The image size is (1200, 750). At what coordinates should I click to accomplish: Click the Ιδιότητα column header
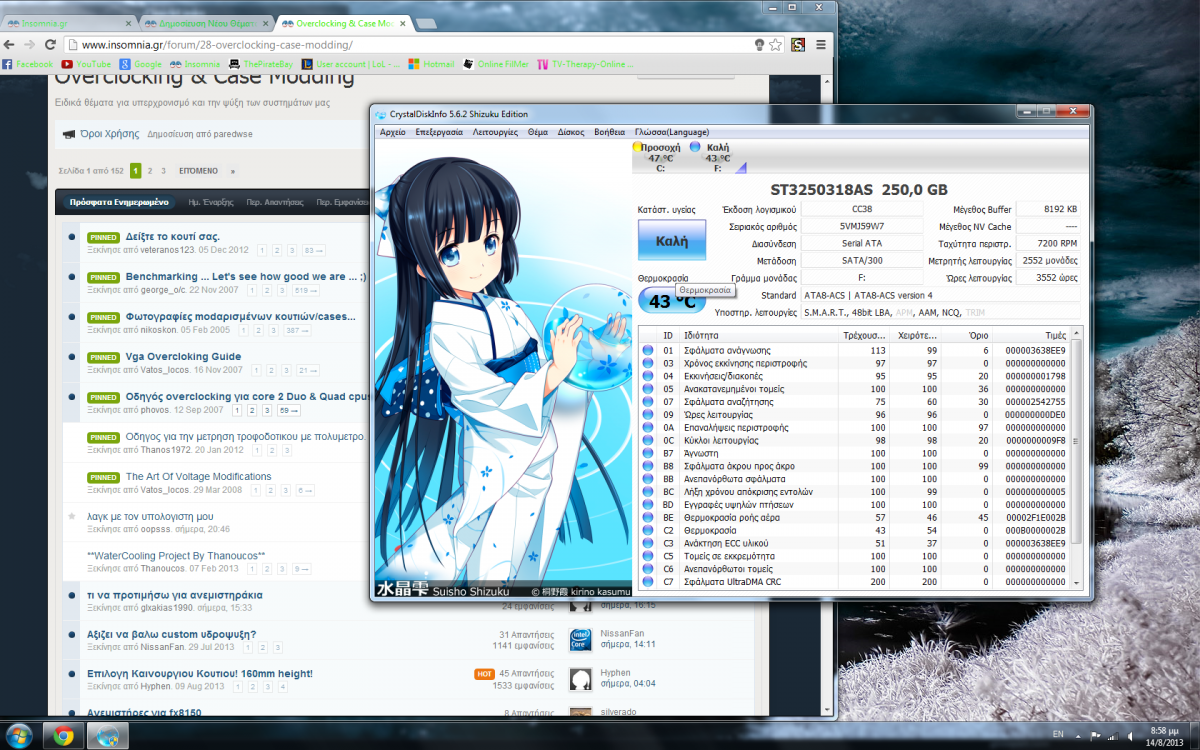point(757,335)
